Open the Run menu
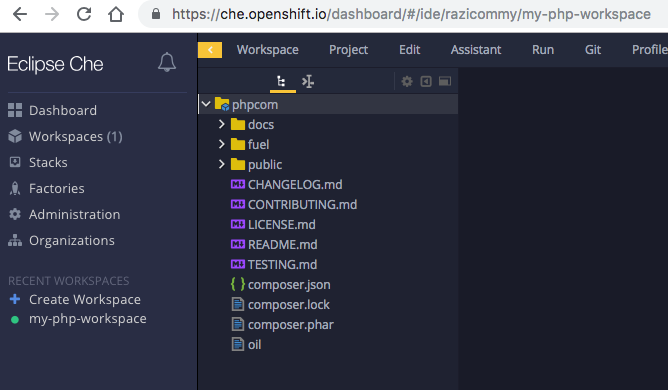This screenshot has width=668, height=390. (x=543, y=50)
